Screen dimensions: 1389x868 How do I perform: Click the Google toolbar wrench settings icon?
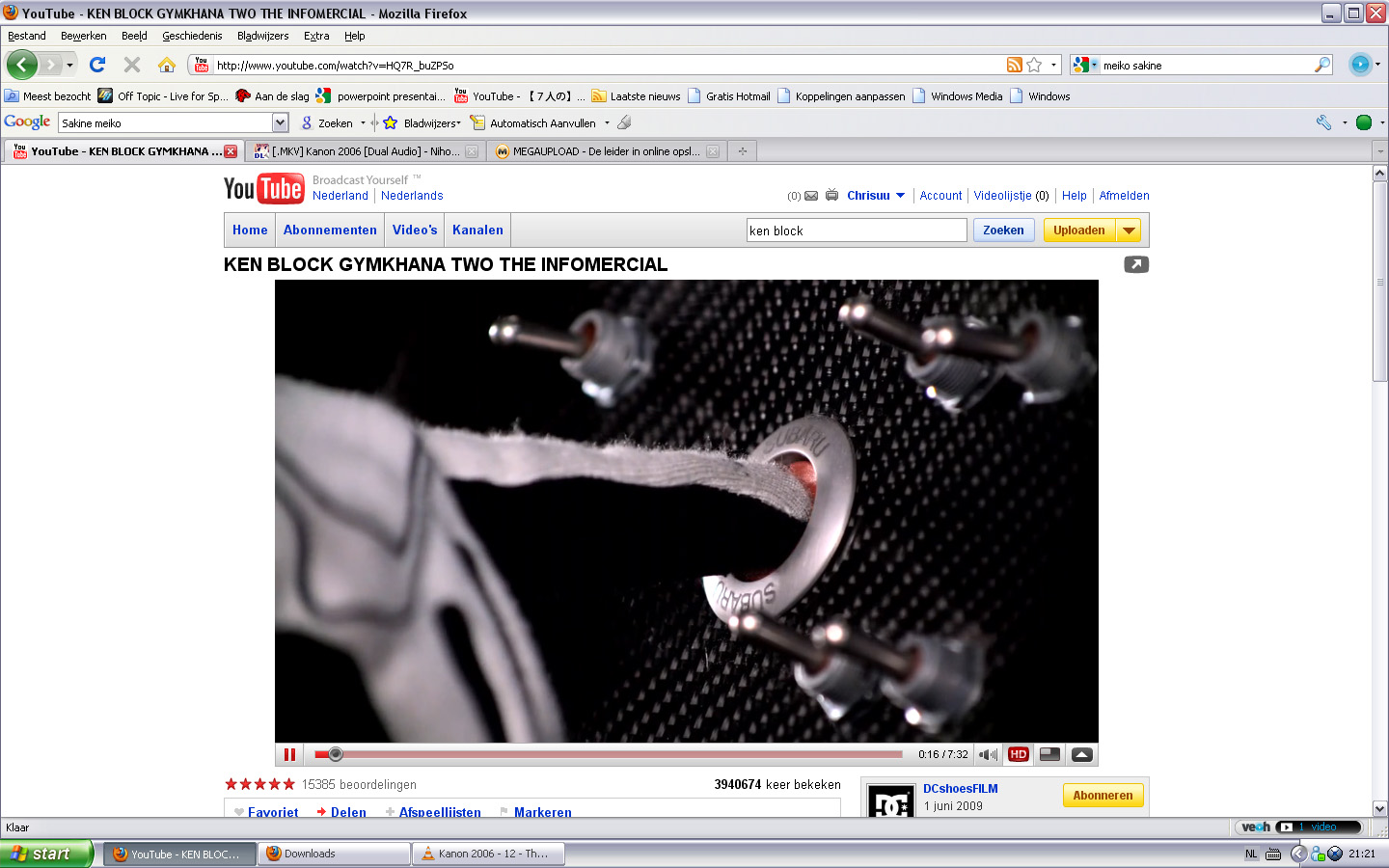point(1323,122)
